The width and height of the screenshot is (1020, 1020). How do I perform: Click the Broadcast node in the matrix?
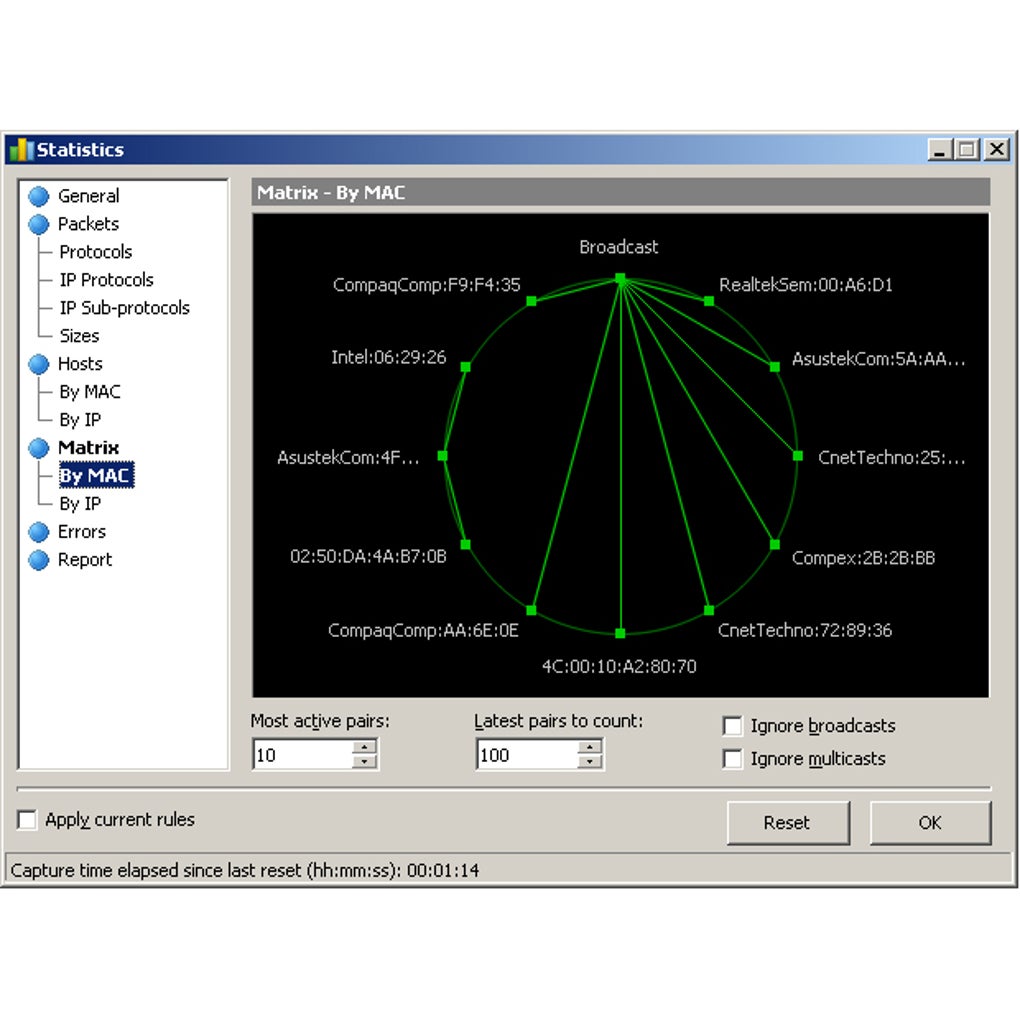pos(620,278)
